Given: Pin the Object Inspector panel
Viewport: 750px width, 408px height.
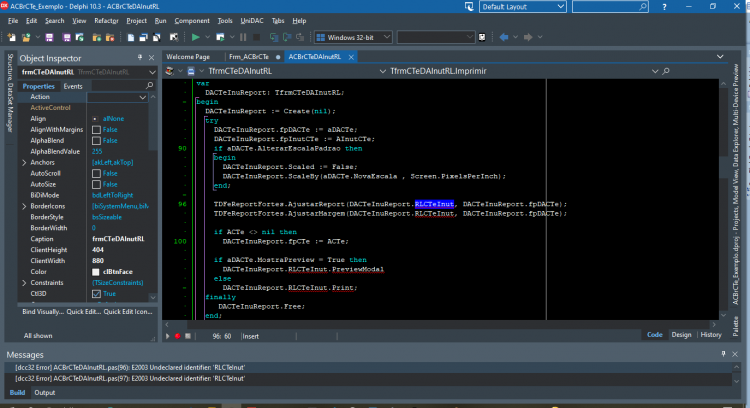Looking at the screenshot, I should pos(140,57).
